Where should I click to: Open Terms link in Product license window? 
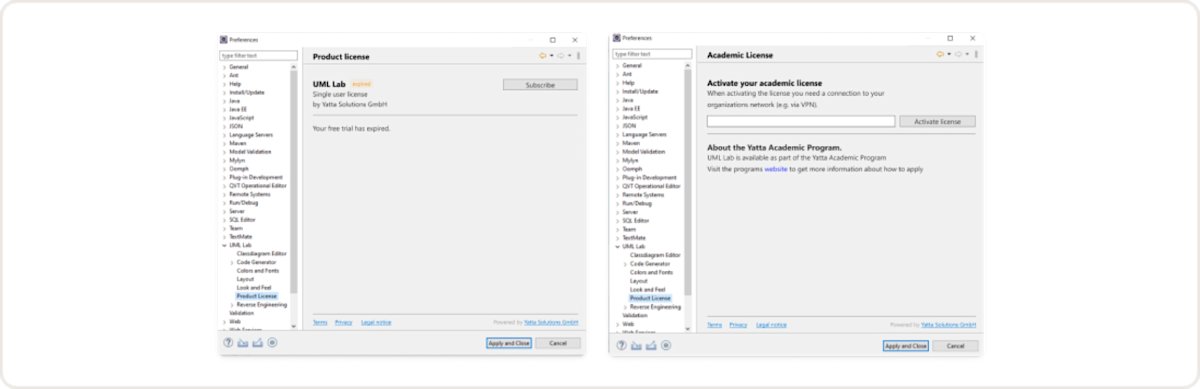320,322
